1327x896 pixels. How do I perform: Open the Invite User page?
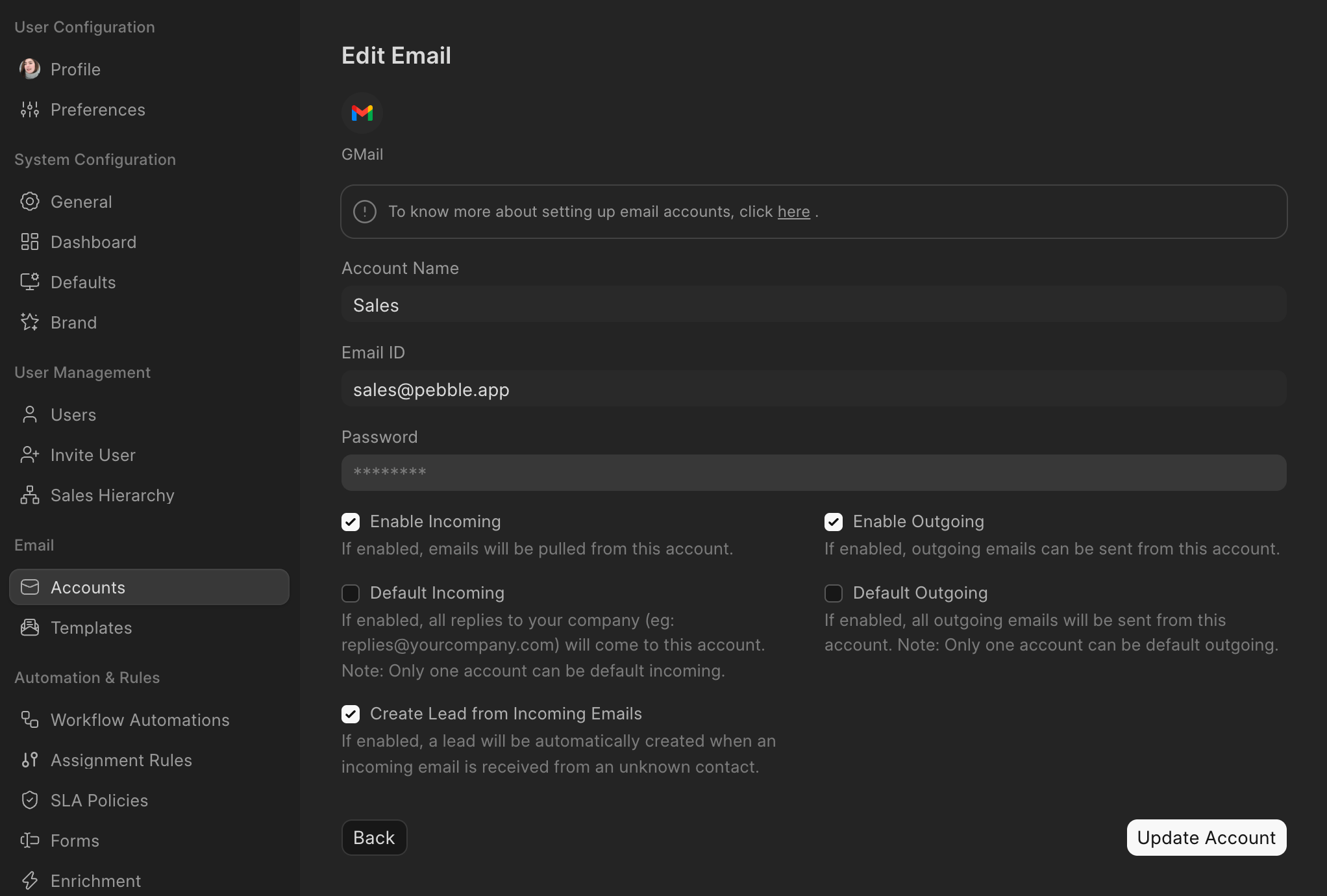(x=149, y=454)
